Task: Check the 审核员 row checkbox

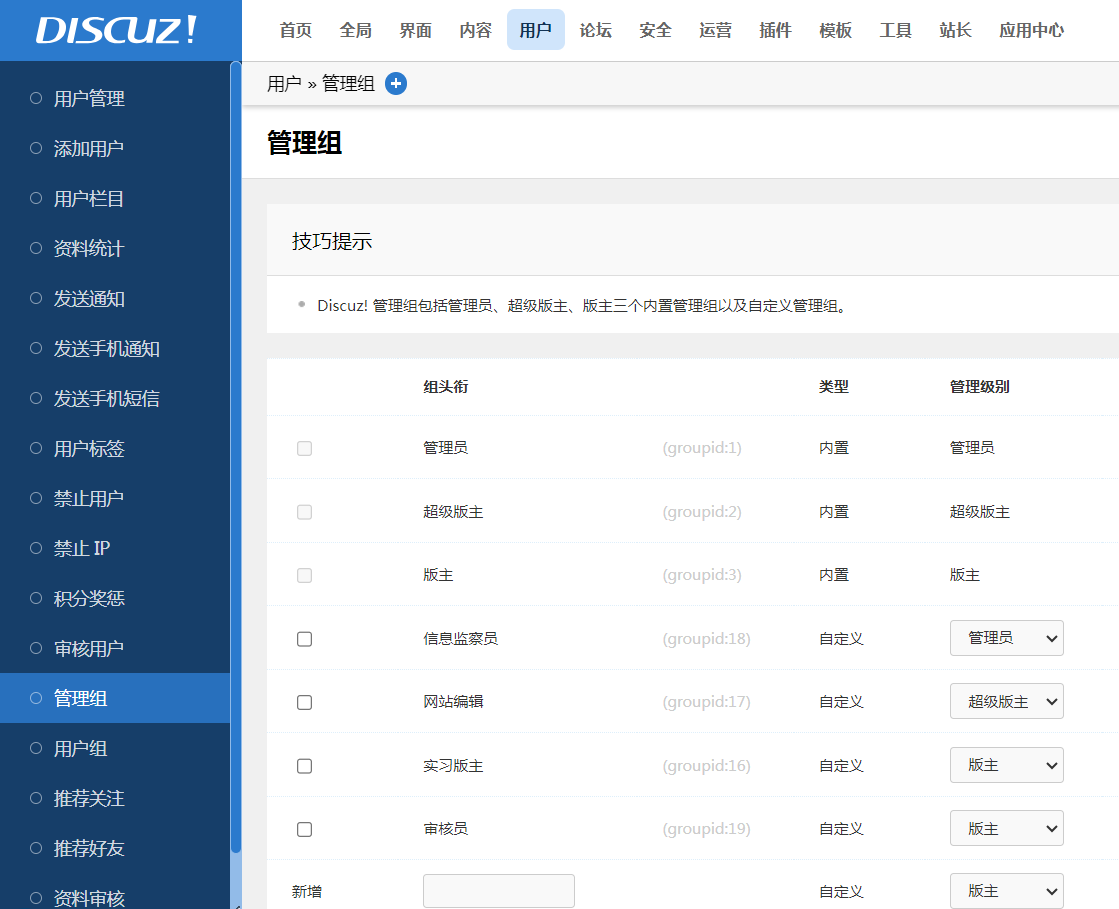Action: click(x=305, y=829)
